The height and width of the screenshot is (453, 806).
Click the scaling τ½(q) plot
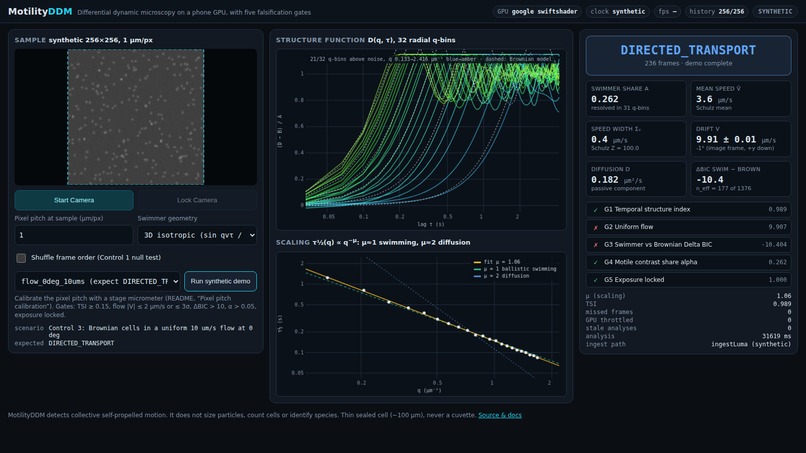pos(421,324)
